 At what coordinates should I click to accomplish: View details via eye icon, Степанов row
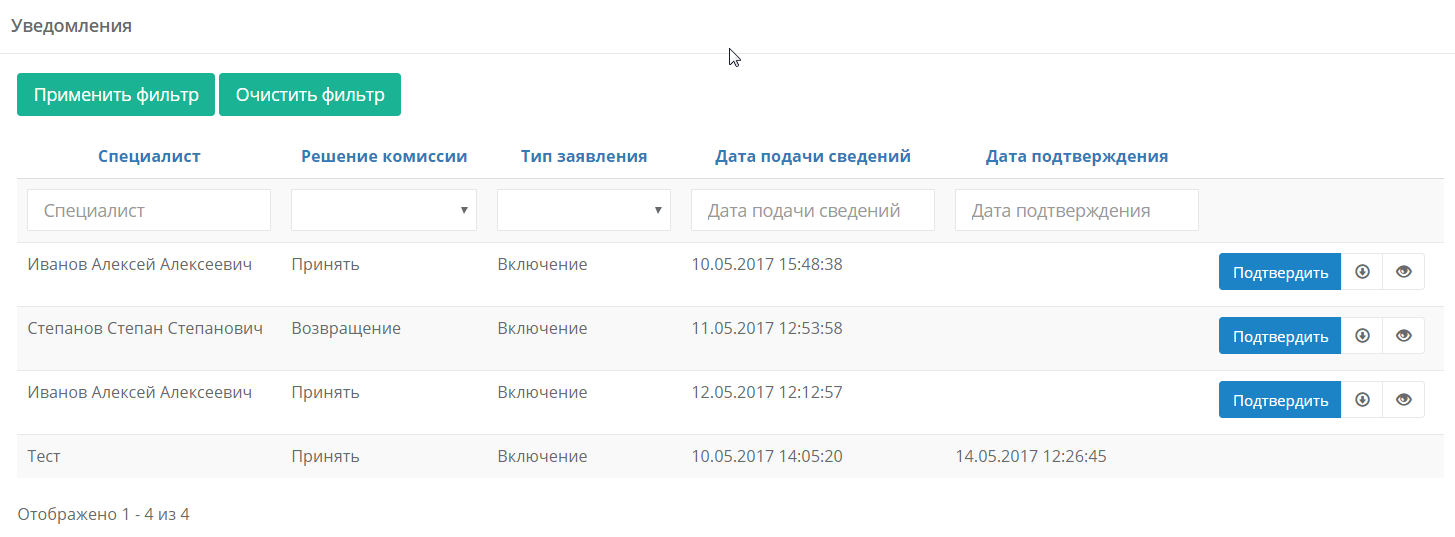pyautogui.click(x=1404, y=336)
